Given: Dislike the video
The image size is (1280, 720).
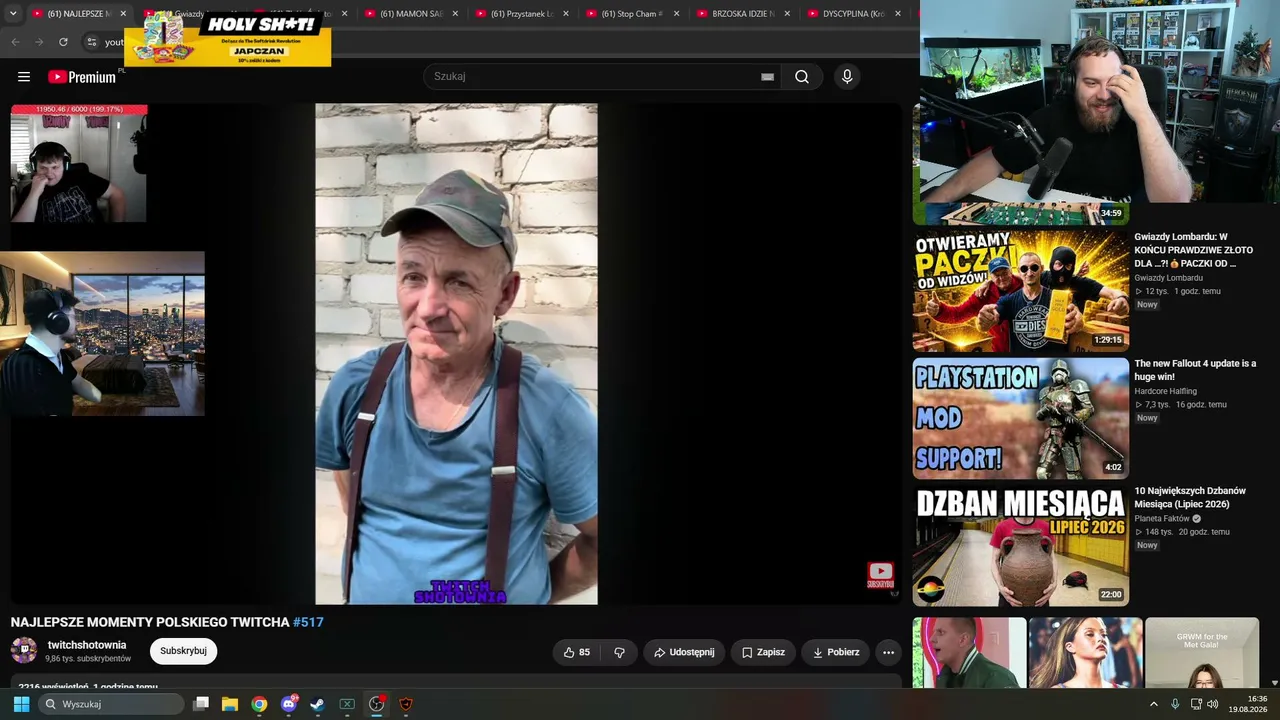Looking at the screenshot, I should click(619, 652).
